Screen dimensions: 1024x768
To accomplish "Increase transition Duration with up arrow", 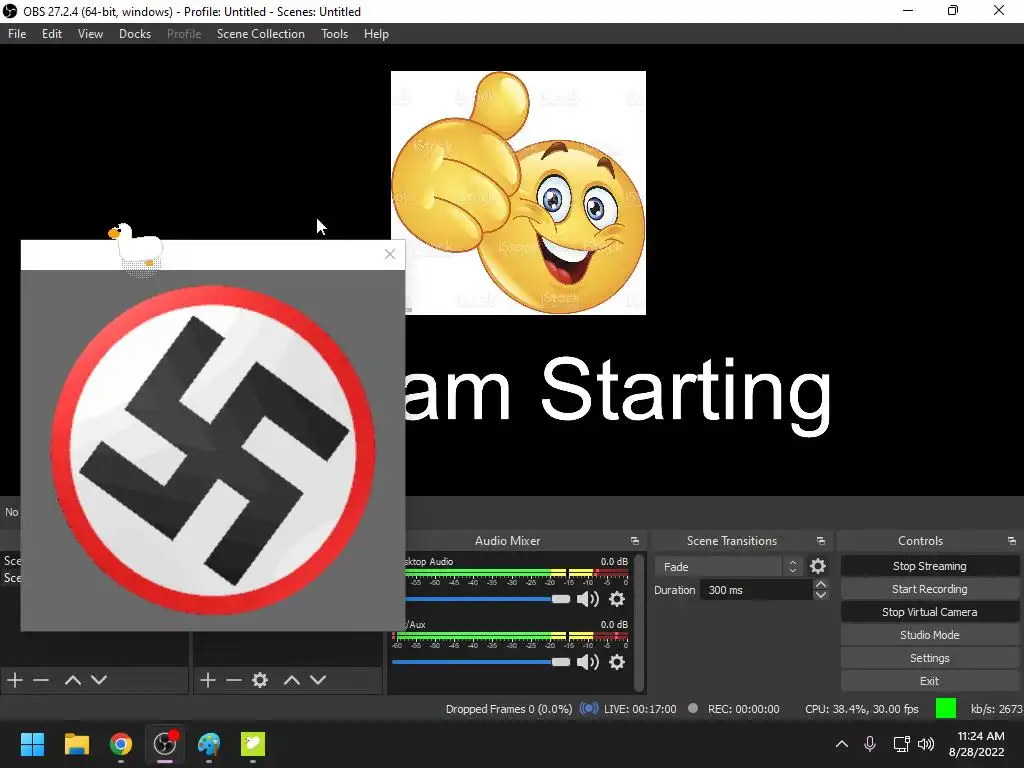I will click(821, 584).
